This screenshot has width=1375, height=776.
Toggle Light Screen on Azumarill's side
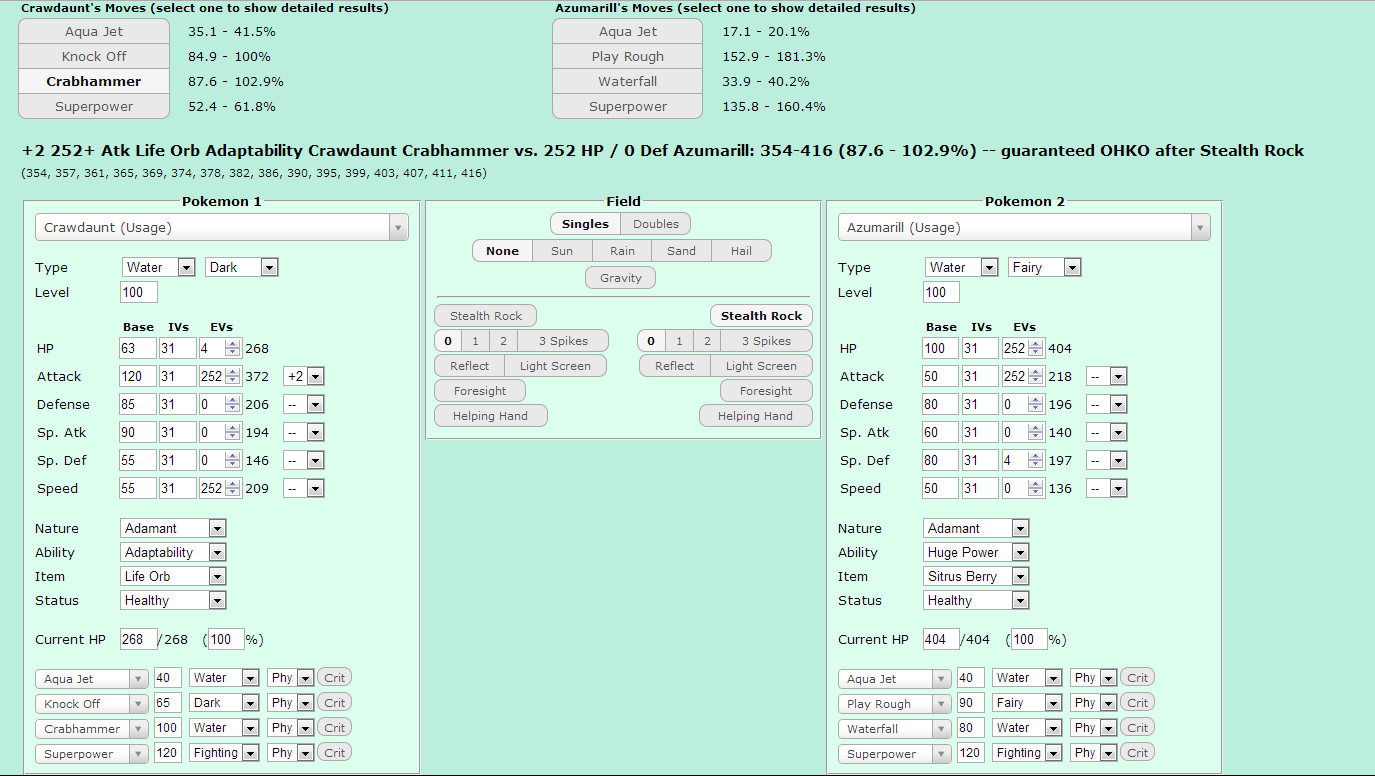[761, 366]
